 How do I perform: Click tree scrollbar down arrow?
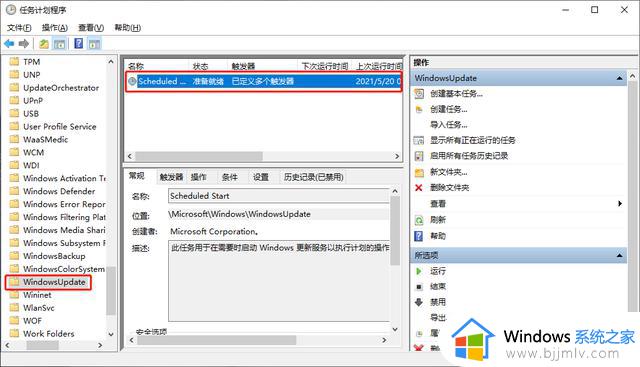click(x=111, y=334)
